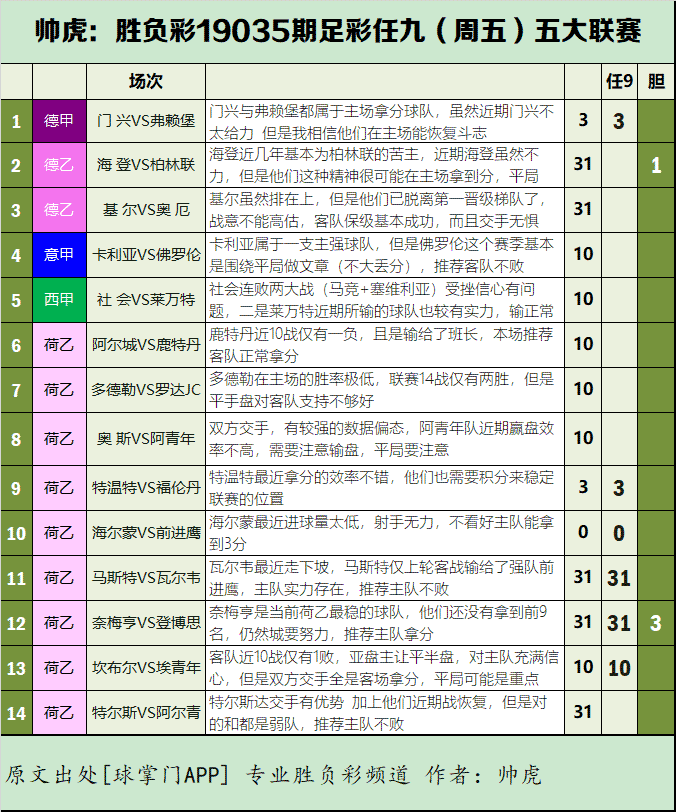Click the 任9 value 3 for 门兴VS弗赖堡

(620, 121)
